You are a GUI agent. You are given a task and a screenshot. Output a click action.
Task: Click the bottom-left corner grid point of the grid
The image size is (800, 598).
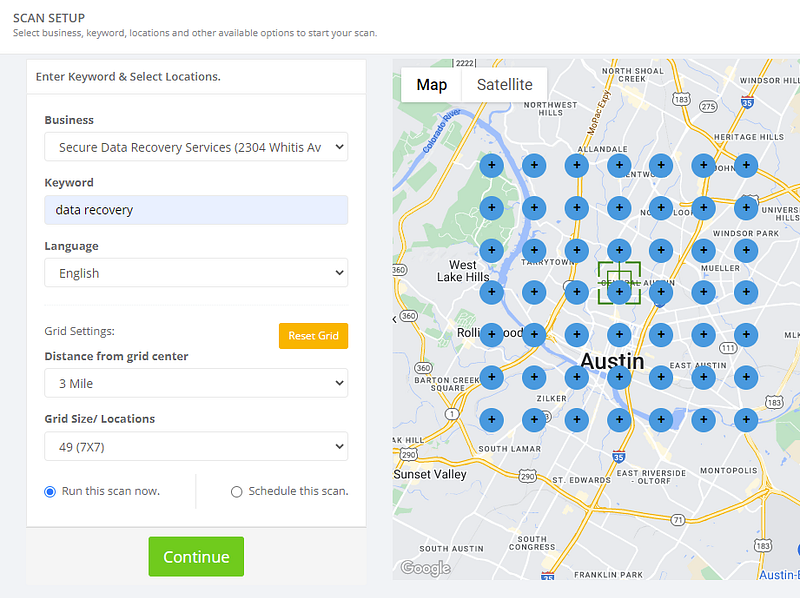(x=492, y=419)
